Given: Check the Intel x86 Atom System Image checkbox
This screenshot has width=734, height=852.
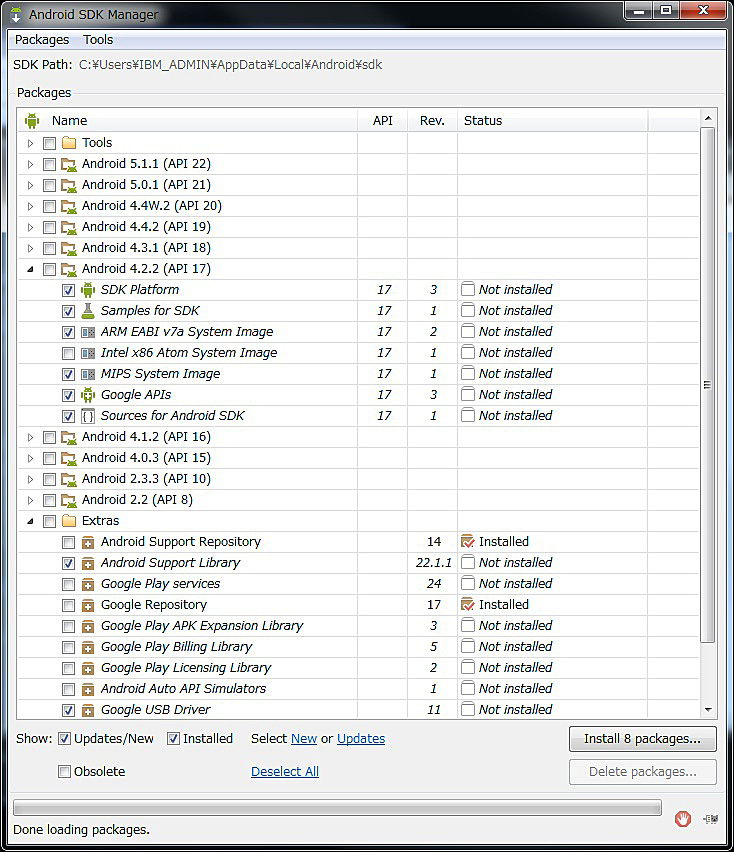Looking at the screenshot, I should [x=68, y=352].
